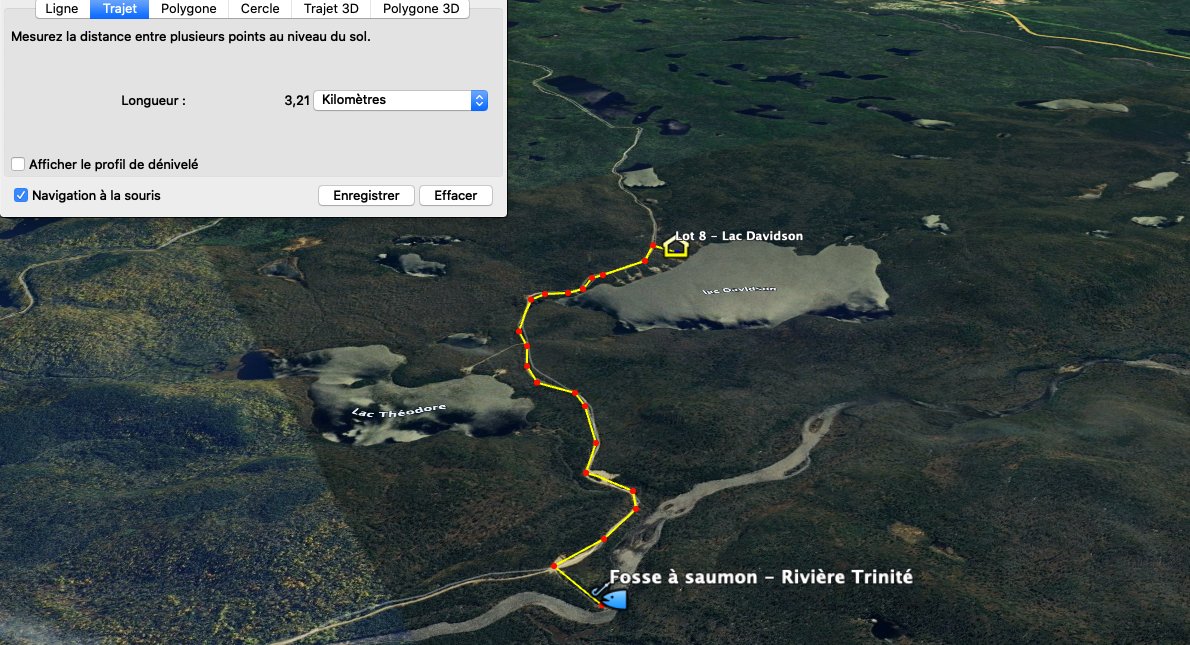Click the yellow house icon at Lot 8
1190x645 pixels.
pos(675,247)
